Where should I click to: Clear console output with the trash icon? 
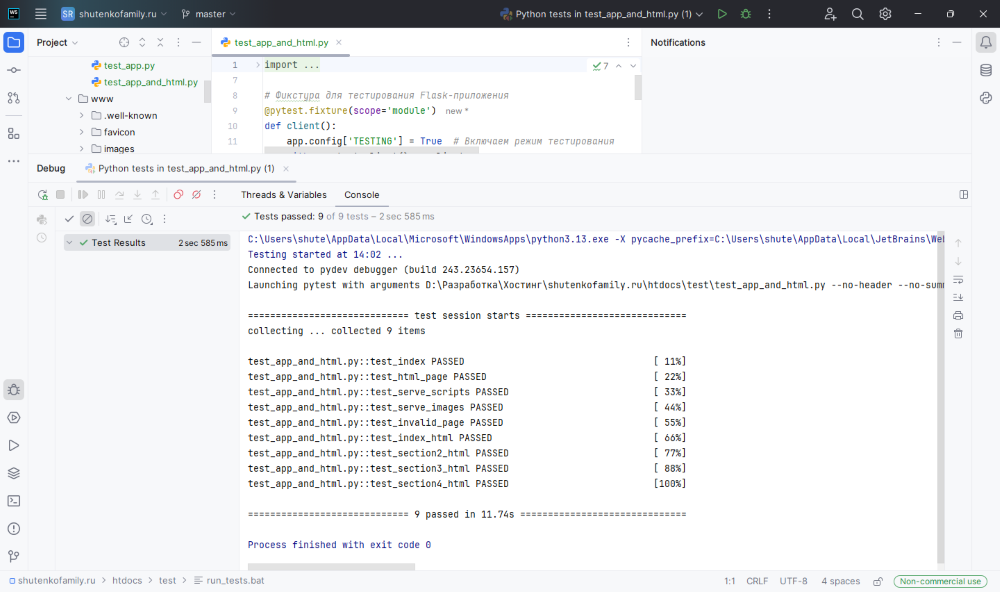coord(958,333)
